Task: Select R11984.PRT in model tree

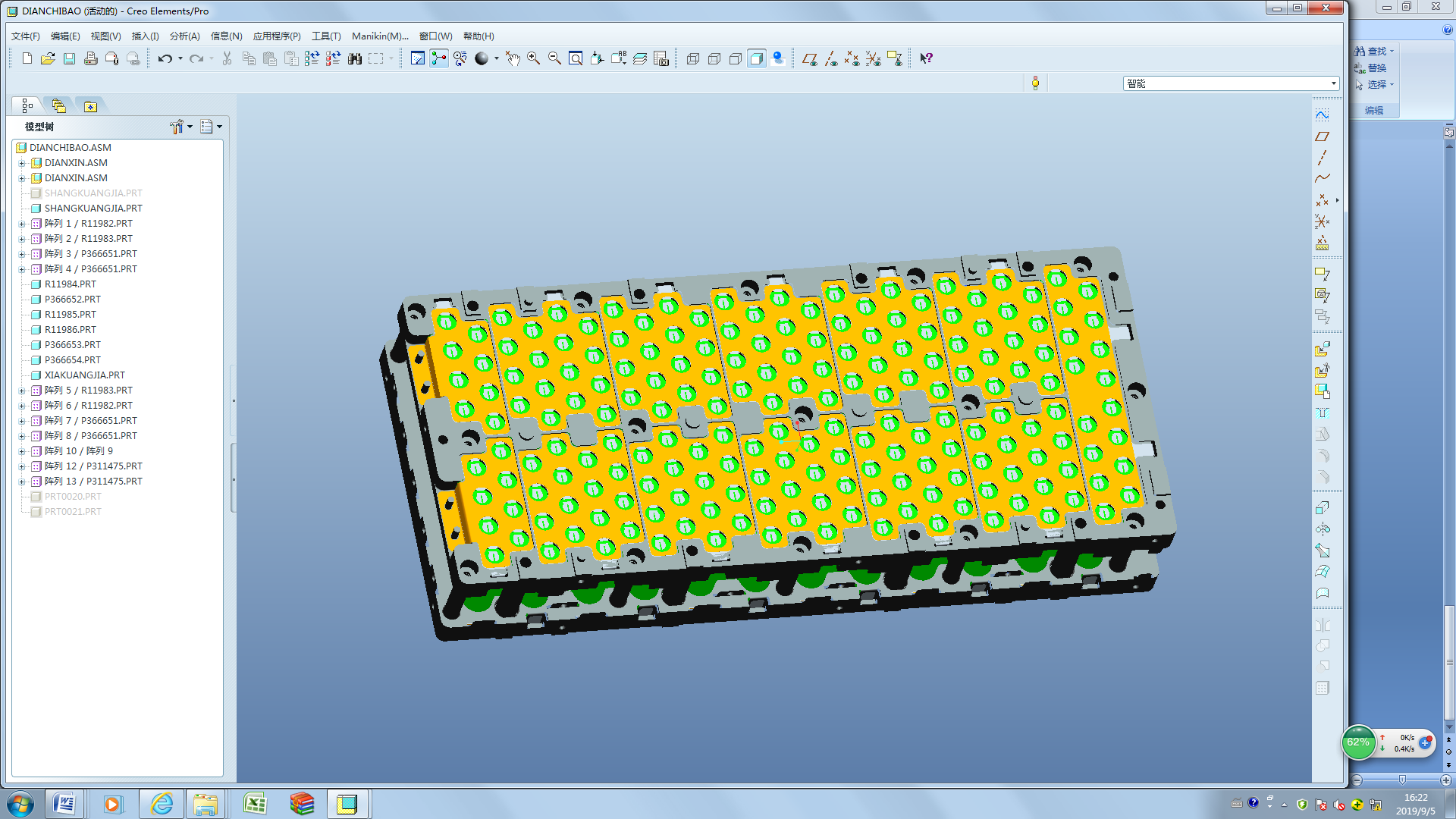Action: click(70, 284)
